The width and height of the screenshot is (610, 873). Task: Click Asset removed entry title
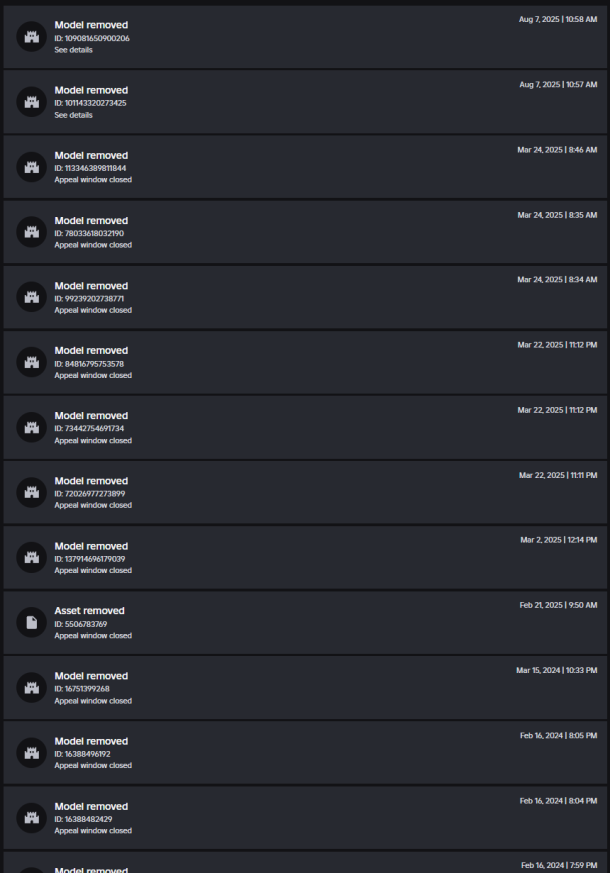coord(89,611)
